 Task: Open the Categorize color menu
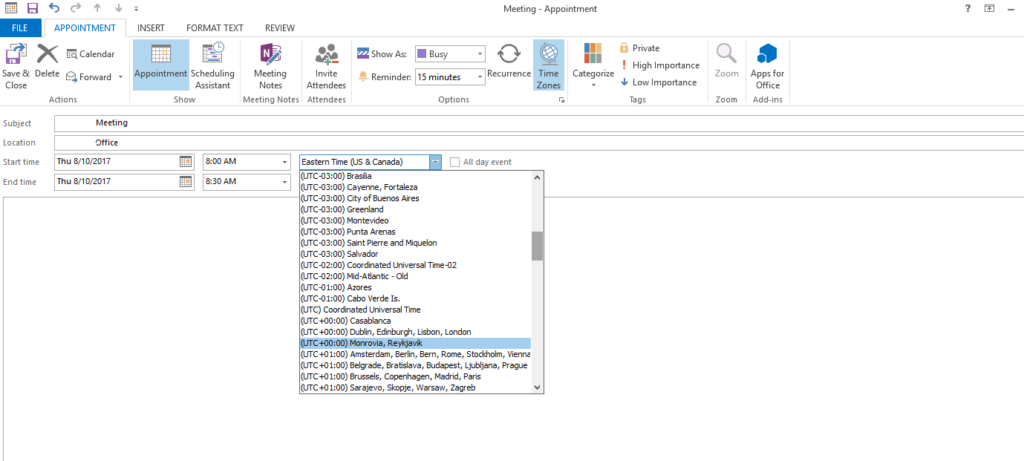coord(592,65)
